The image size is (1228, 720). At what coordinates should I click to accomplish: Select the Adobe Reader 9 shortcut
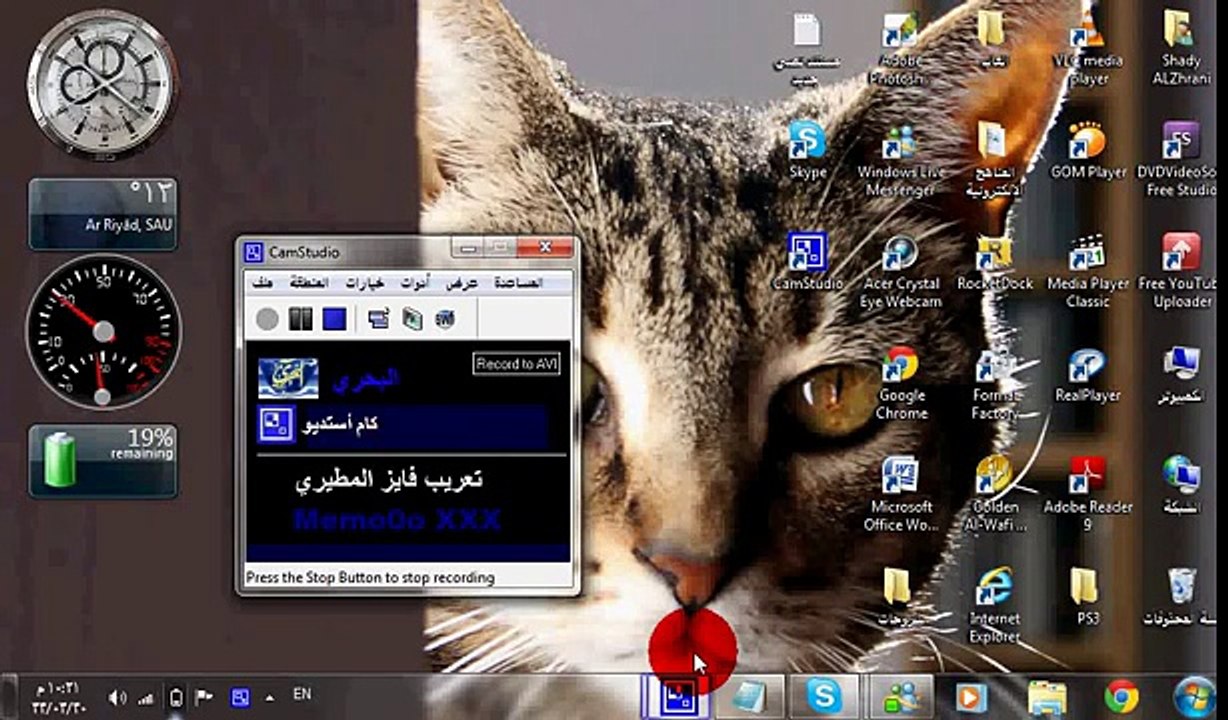(x=1088, y=495)
